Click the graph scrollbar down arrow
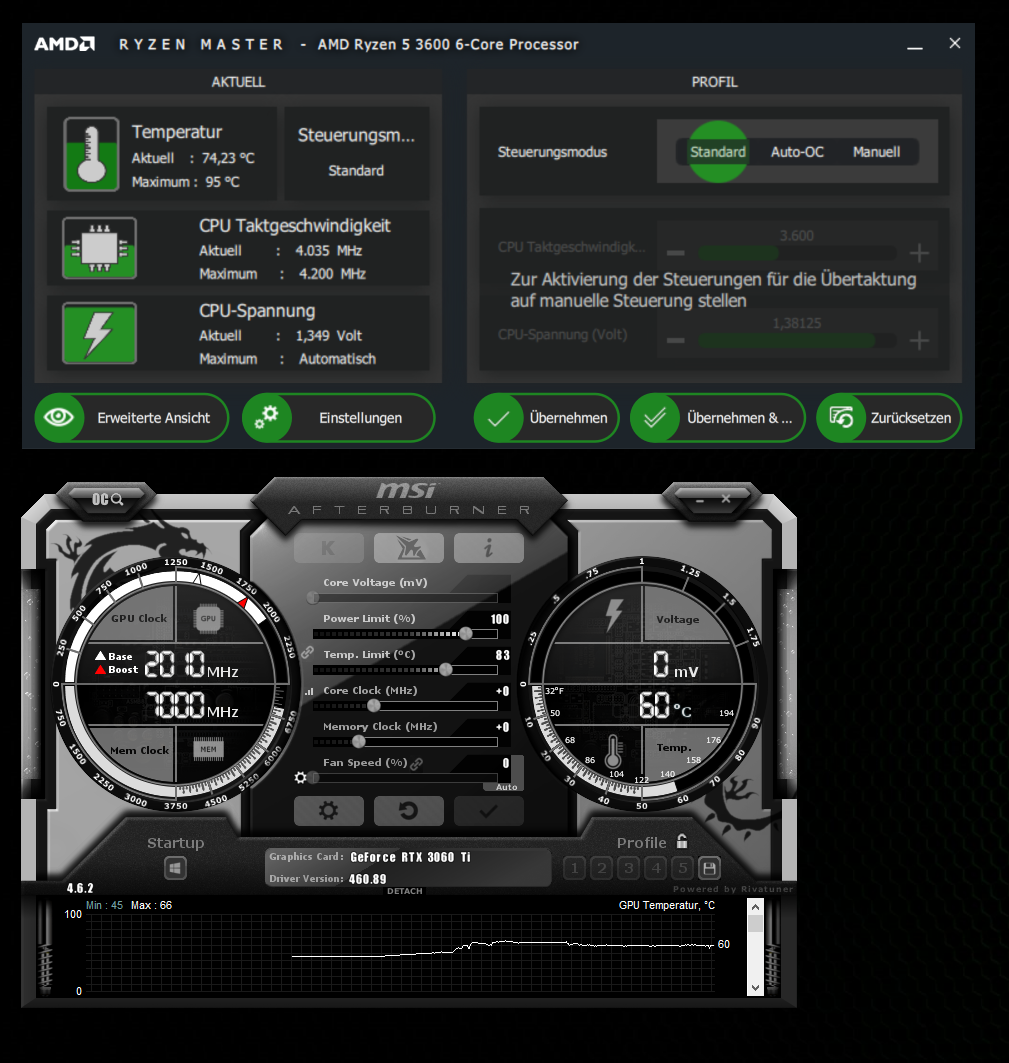Image resolution: width=1009 pixels, height=1063 pixels. [755, 988]
